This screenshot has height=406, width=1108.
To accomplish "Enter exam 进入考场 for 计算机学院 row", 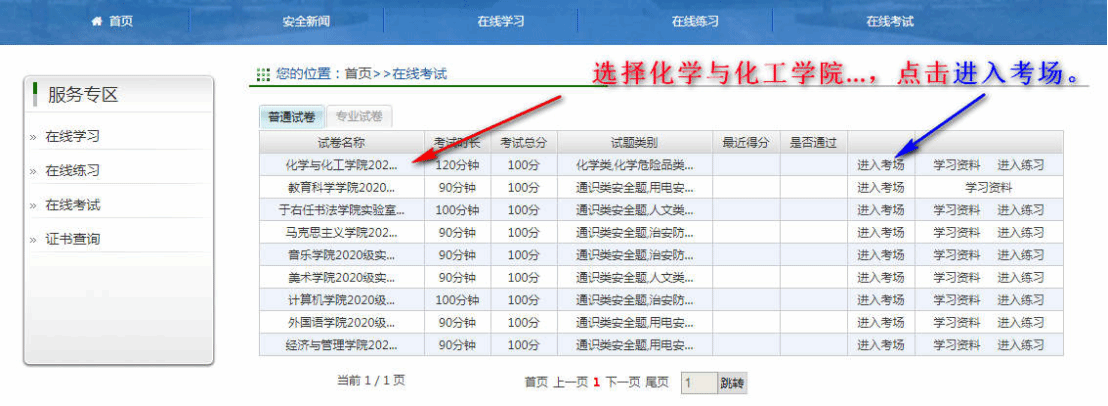I will (x=880, y=300).
